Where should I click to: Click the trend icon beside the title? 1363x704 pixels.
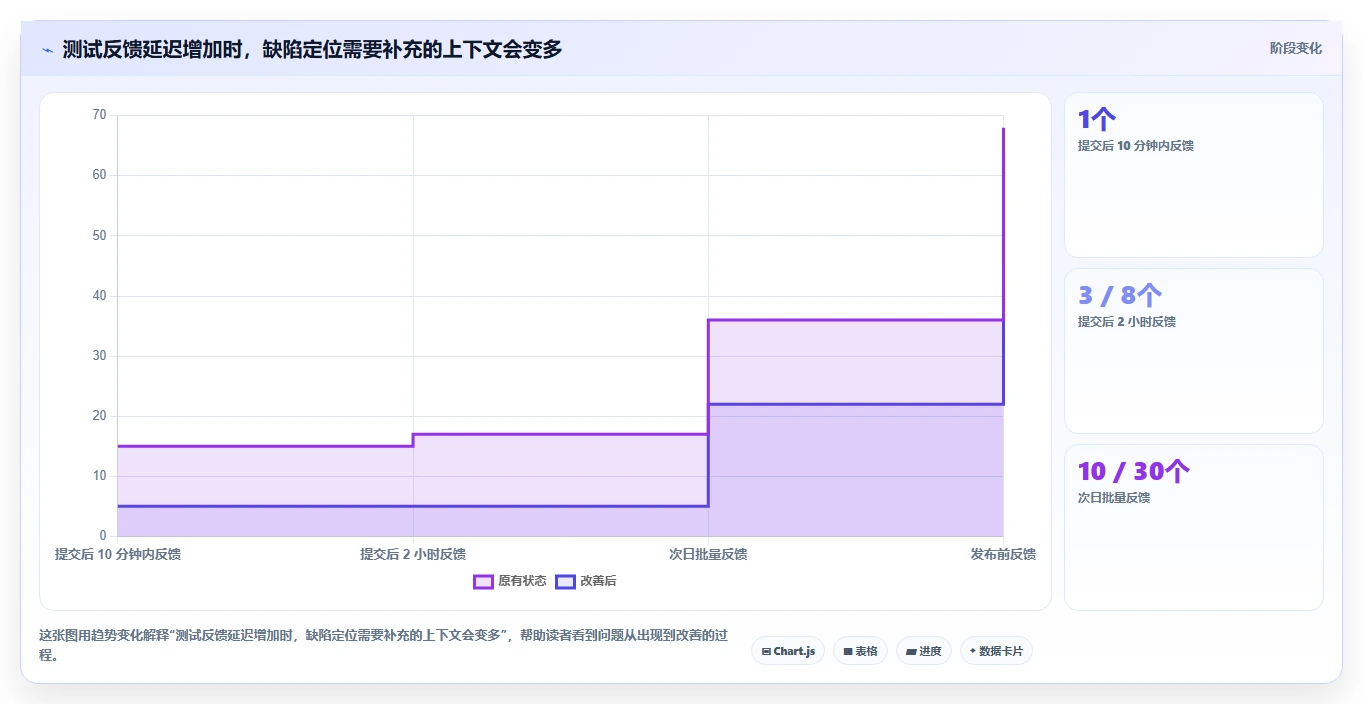tap(47, 49)
